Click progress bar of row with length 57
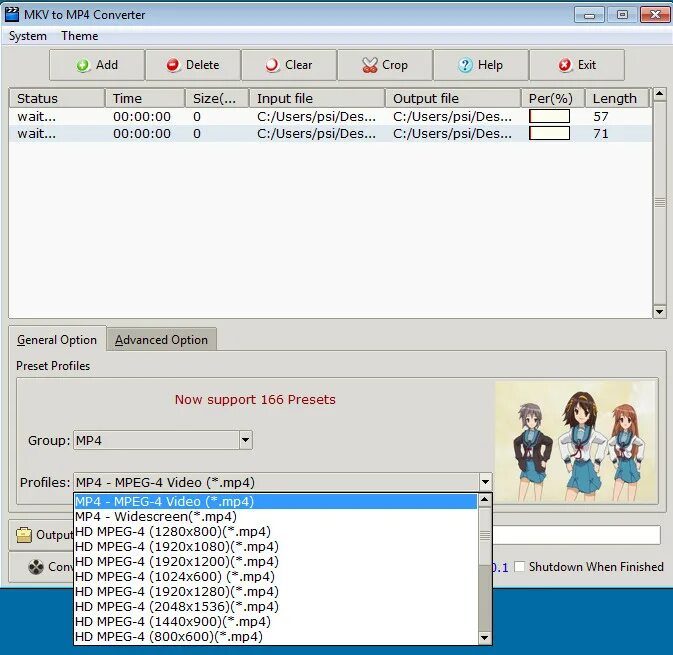Viewport: 673px width, 655px height. pyautogui.click(x=549, y=116)
